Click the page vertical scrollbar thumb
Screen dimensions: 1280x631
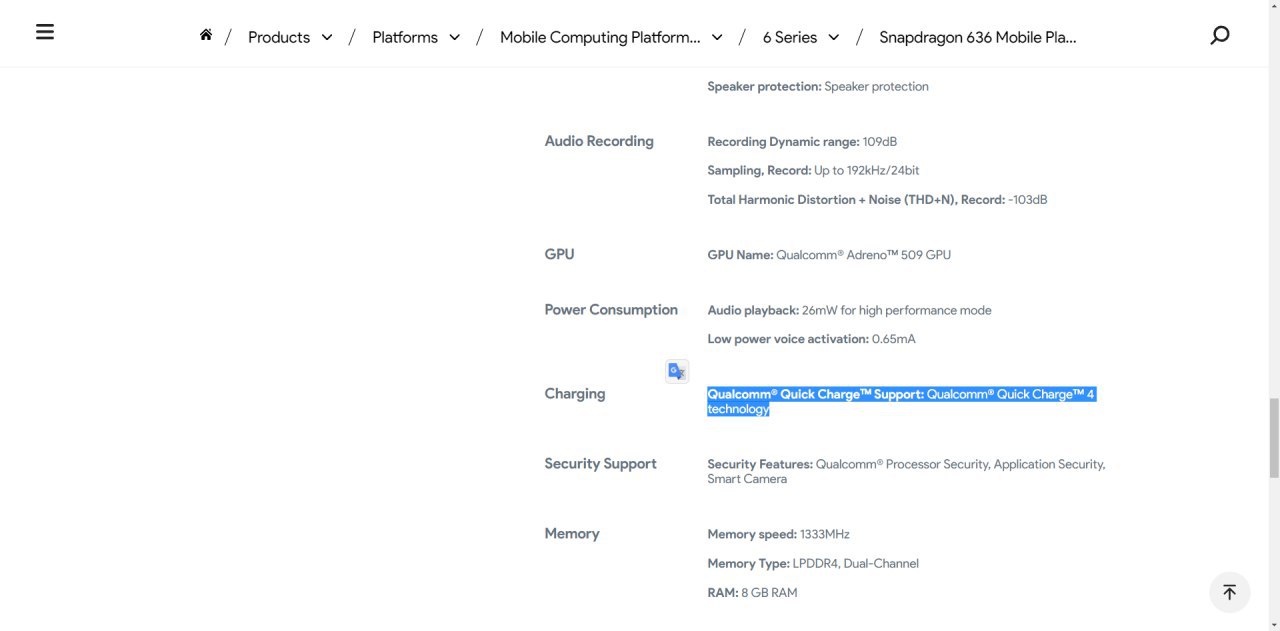(x=1273, y=437)
